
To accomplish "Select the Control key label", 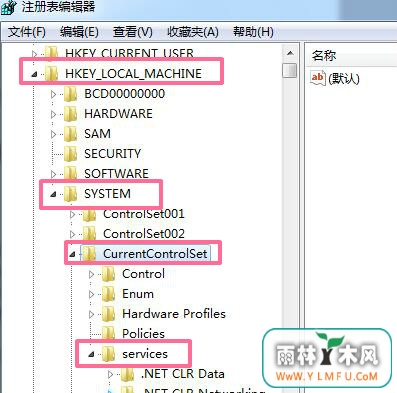I will click(143, 274).
